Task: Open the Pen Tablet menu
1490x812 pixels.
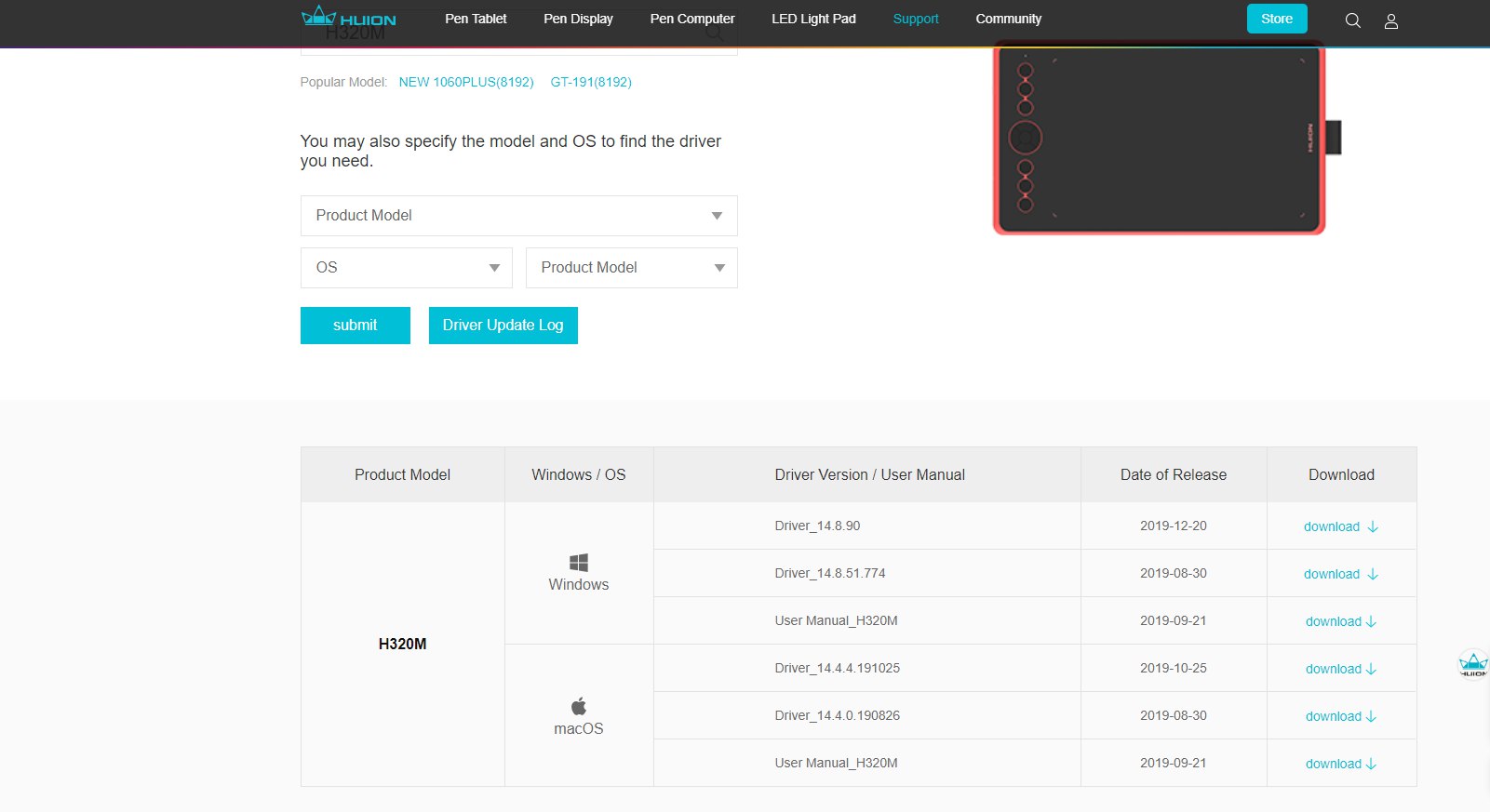Action: click(x=476, y=19)
